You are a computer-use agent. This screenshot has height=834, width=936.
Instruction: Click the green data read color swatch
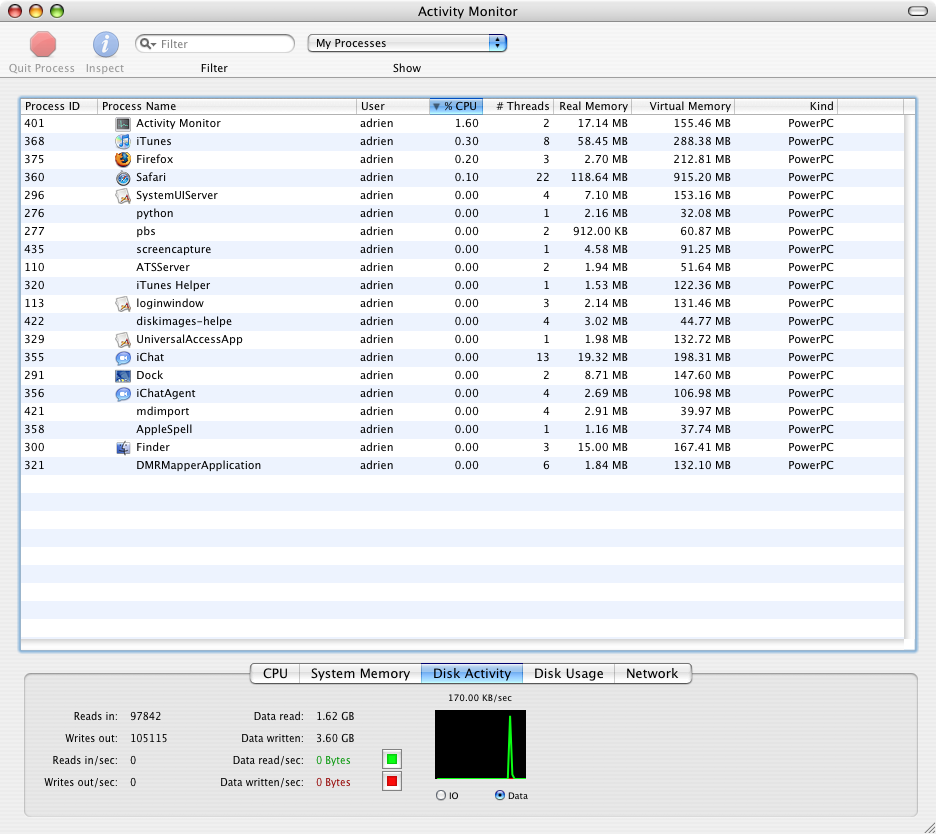tap(392, 759)
